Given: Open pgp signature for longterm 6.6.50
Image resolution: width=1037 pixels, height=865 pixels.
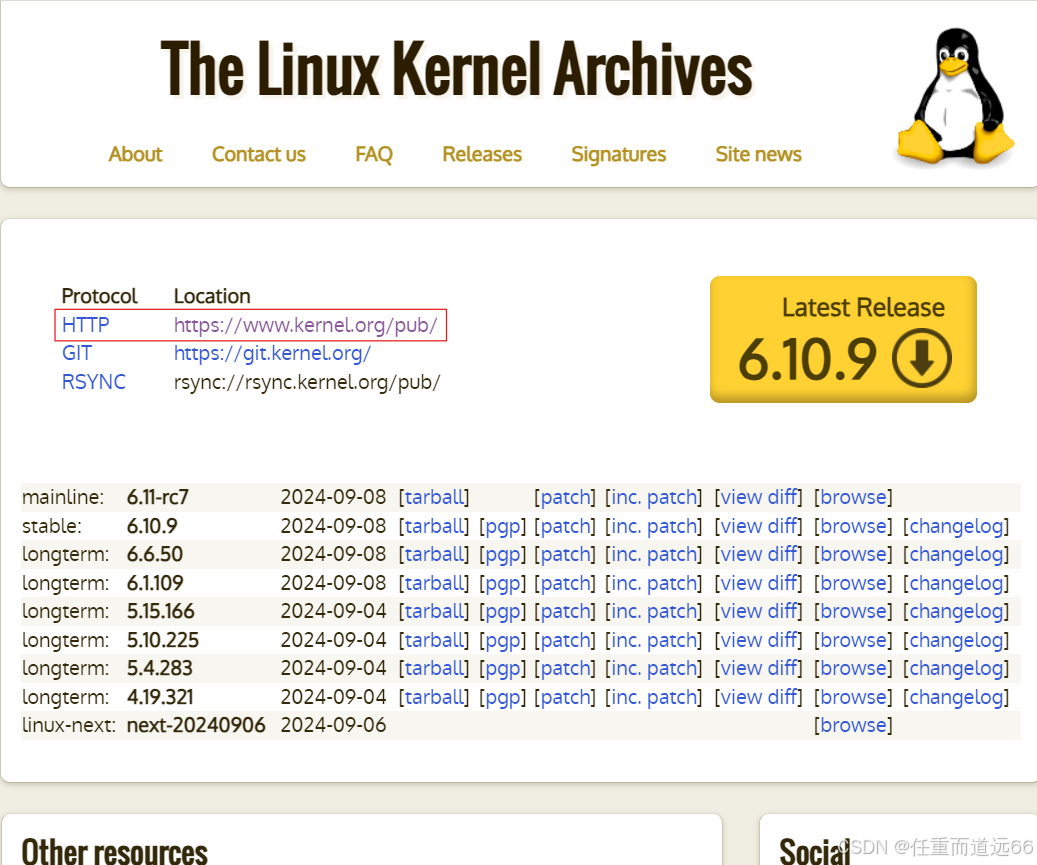Looking at the screenshot, I should click(x=503, y=554).
